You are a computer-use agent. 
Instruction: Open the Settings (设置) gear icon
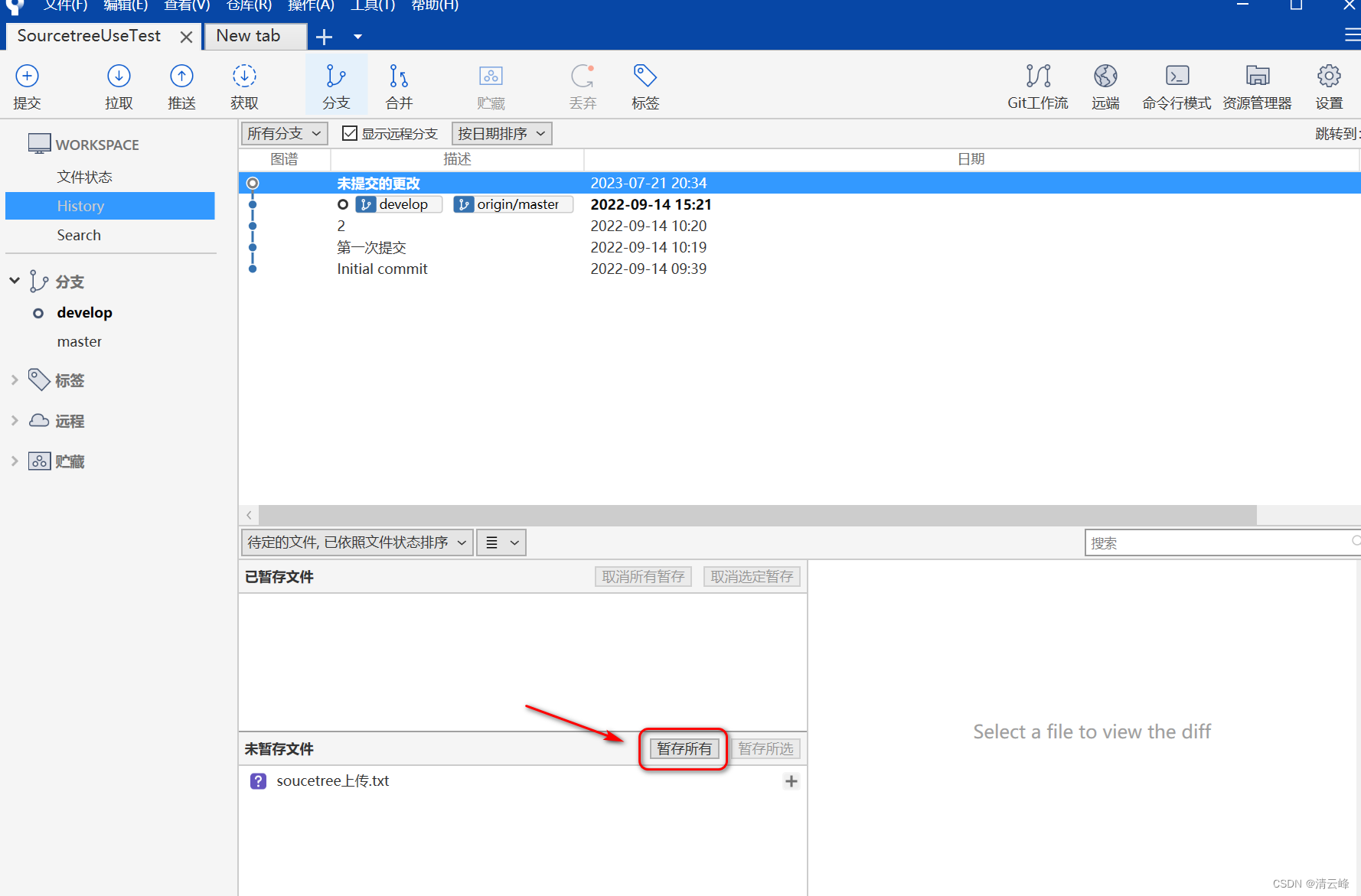[x=1329, y=76]
